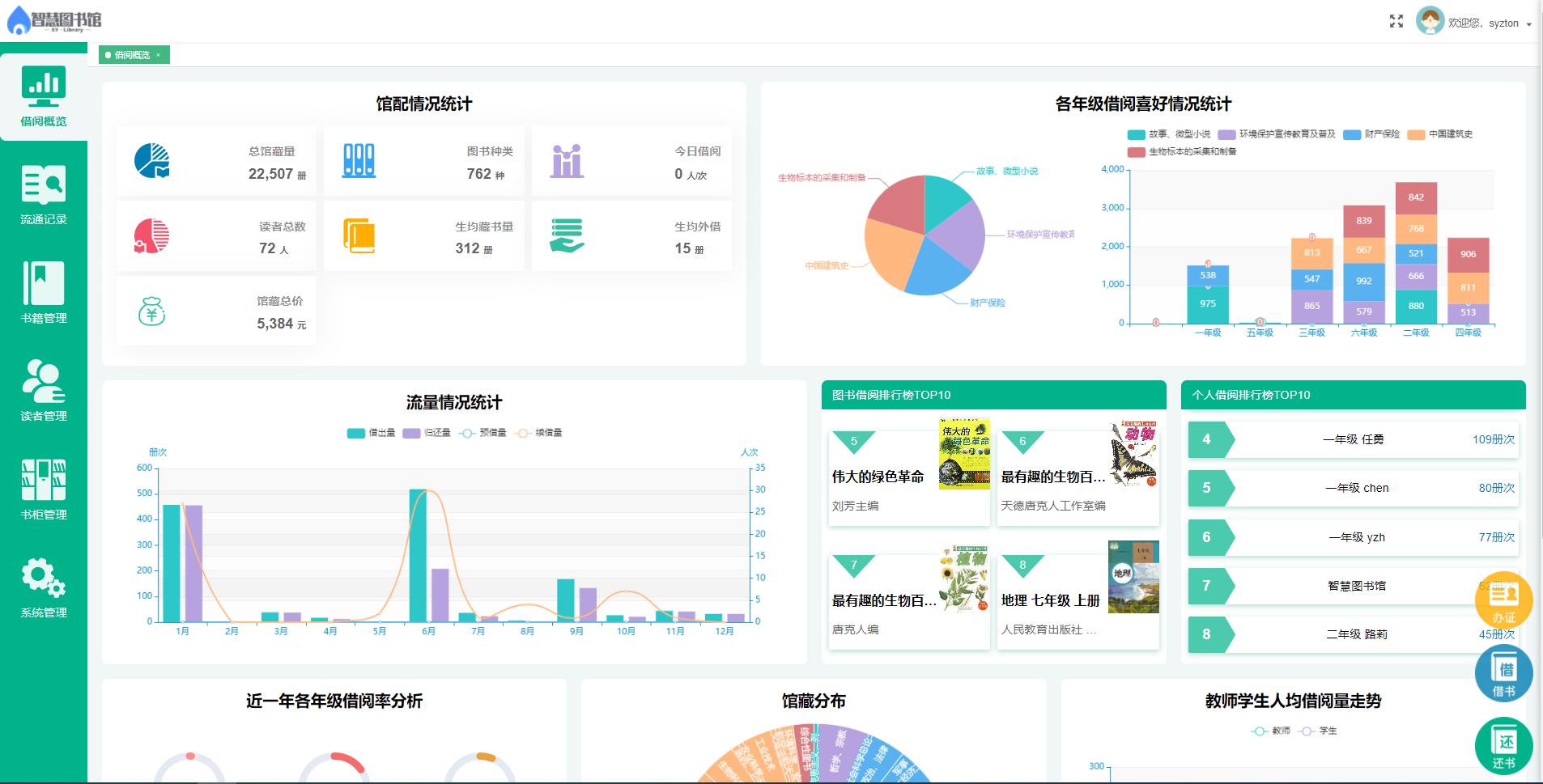Toggle the 中国建筑史 legend series
The width and height of the screenshot is (1543, 784).
point(1440,134)
